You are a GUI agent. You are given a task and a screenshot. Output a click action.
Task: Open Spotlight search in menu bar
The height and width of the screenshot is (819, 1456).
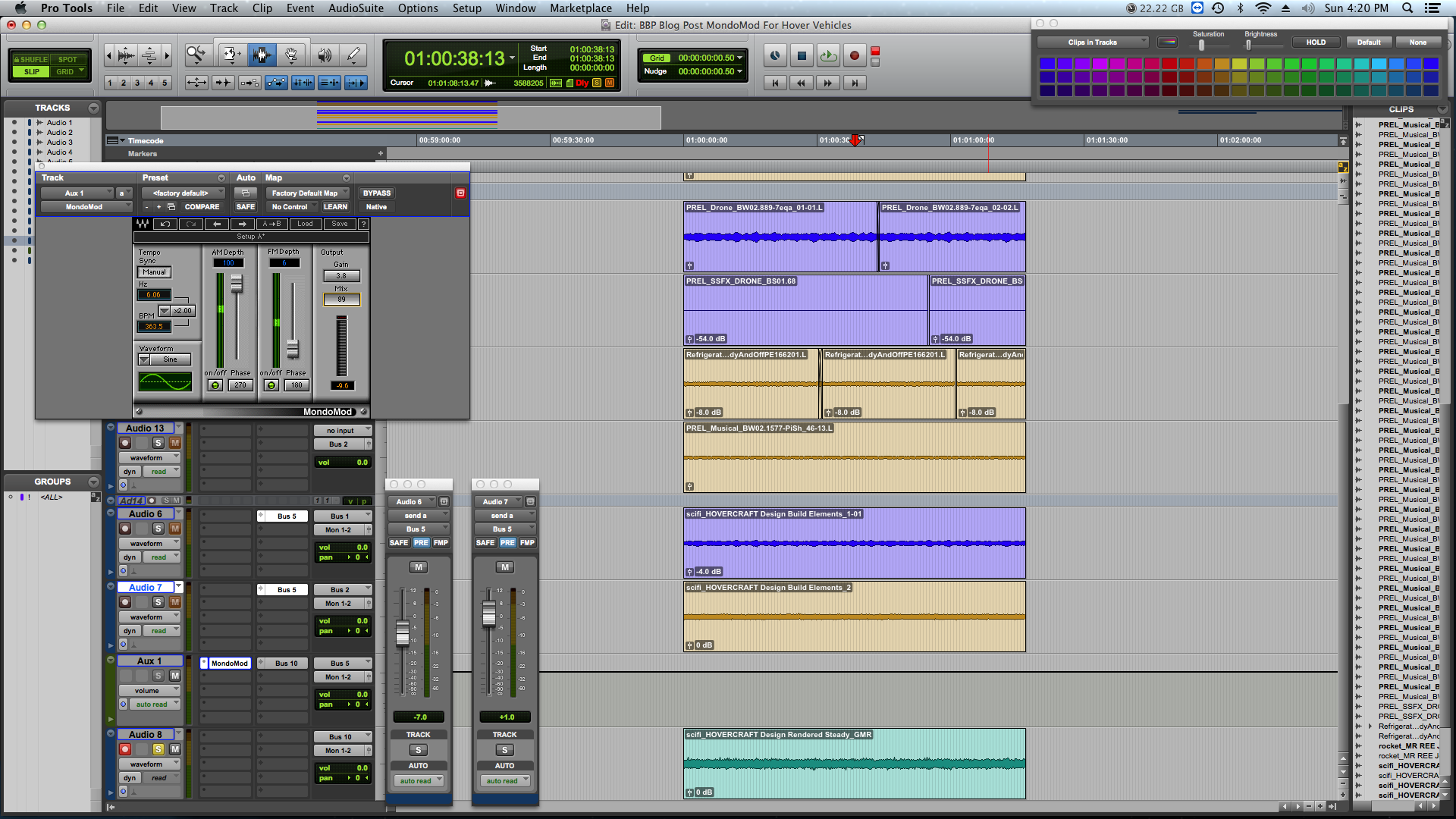(x=1407, y=8)
